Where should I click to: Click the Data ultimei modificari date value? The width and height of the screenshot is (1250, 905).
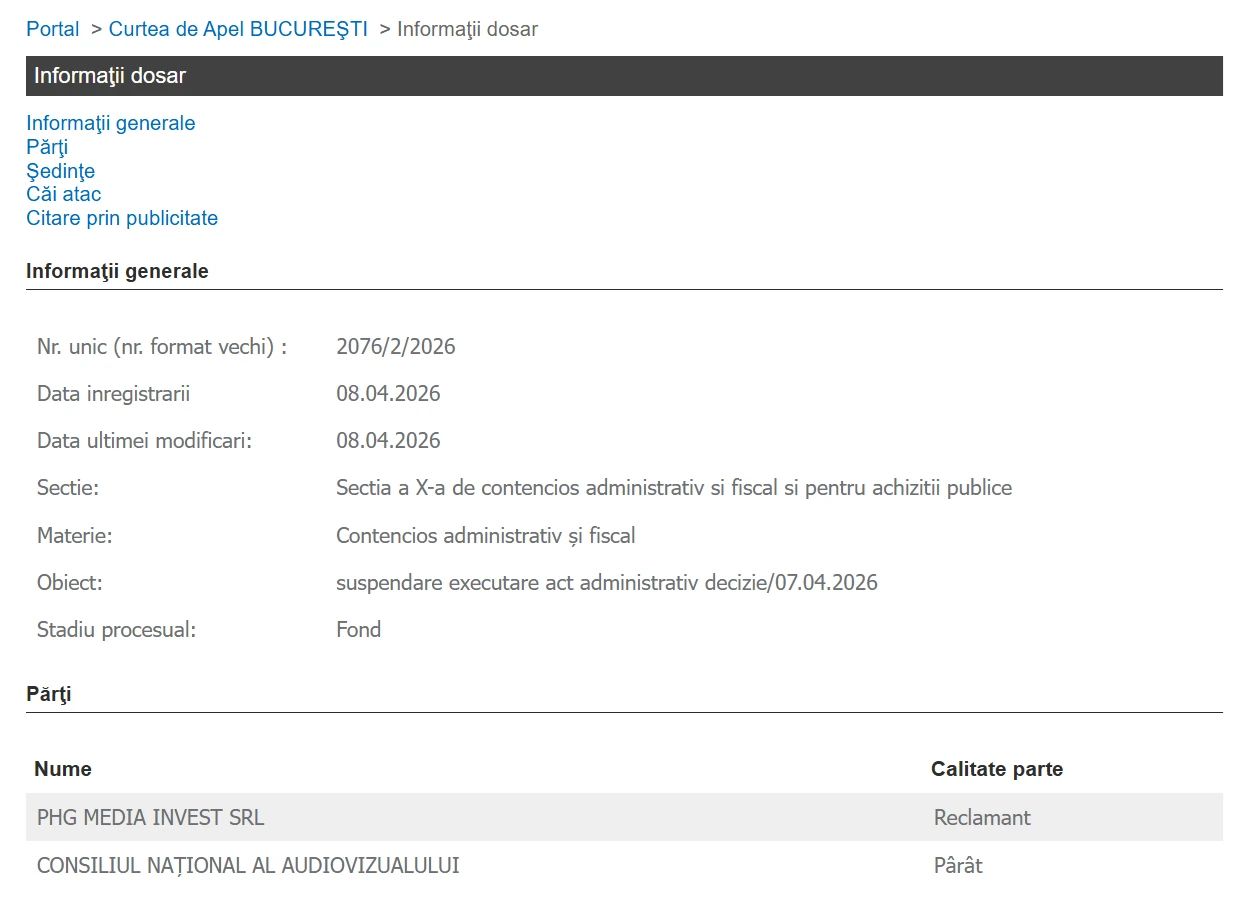(388, 441)
